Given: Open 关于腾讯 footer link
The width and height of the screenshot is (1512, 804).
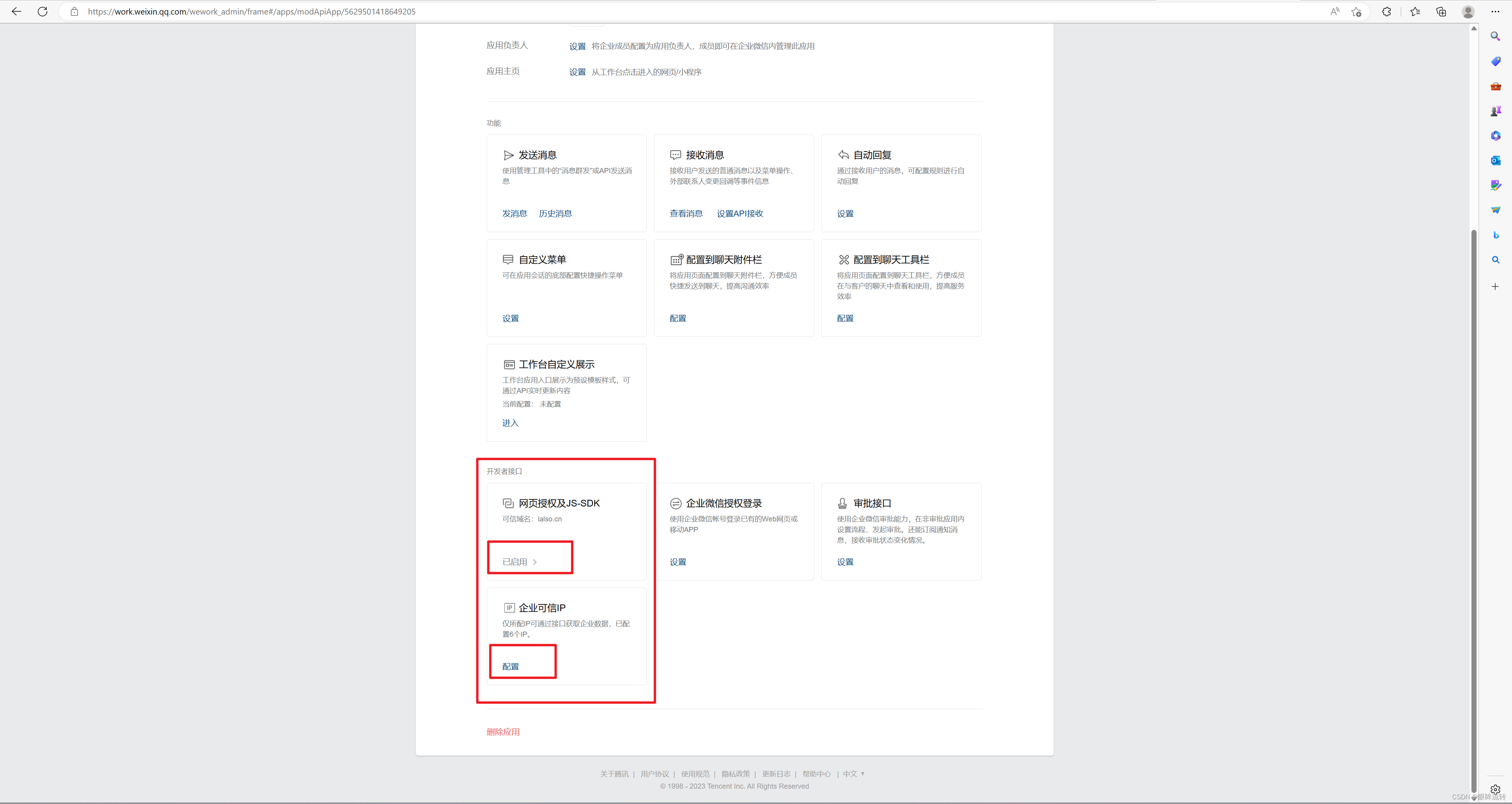Looking at the screenshot, I should click(614, 774).
